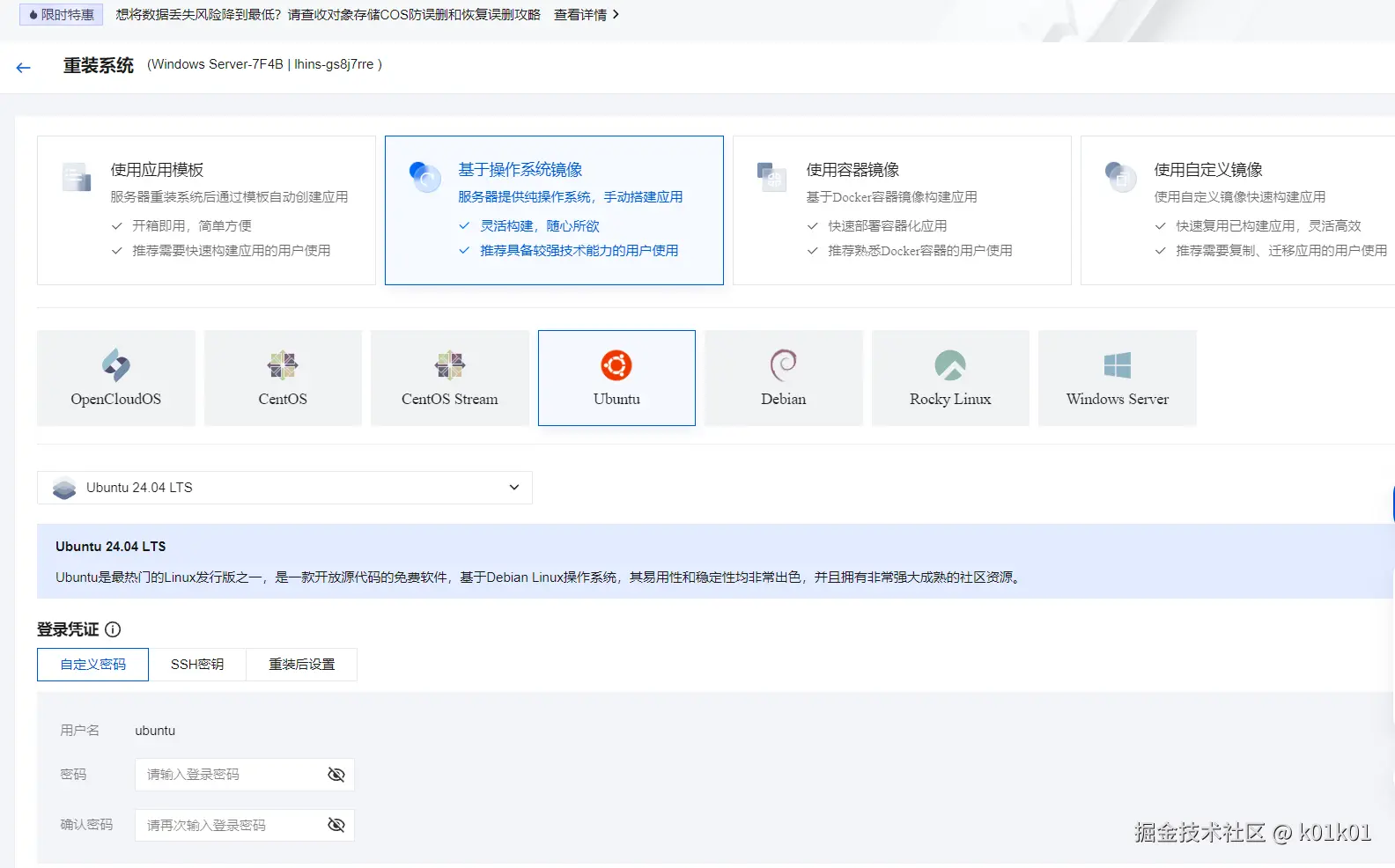Viewport: 1395px width, 868px height.
Task: Choose the 基于操作系统镜像 card title
Action: tap(520, 170)
